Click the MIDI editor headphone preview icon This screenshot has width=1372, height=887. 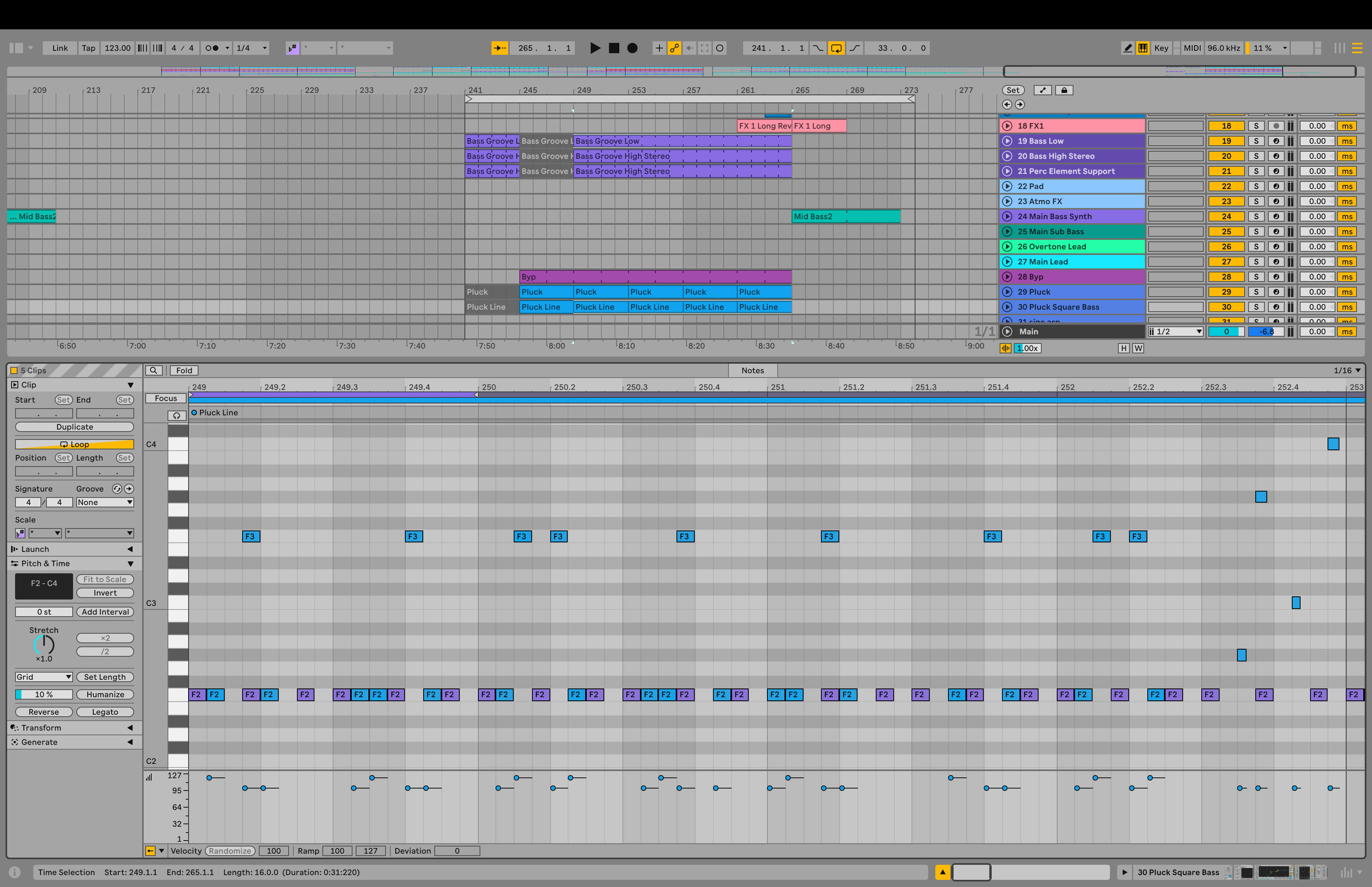click(177, 415)
